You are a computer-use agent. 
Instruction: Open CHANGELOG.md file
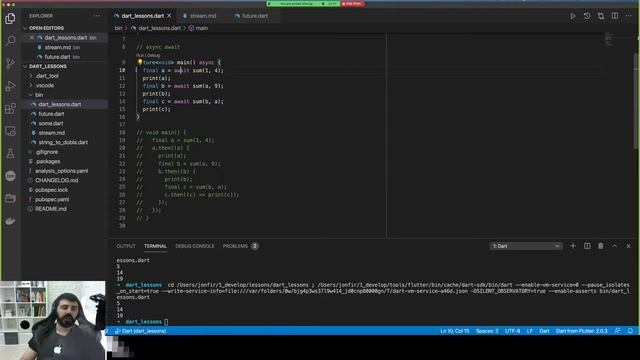click(x=56, y=180)
